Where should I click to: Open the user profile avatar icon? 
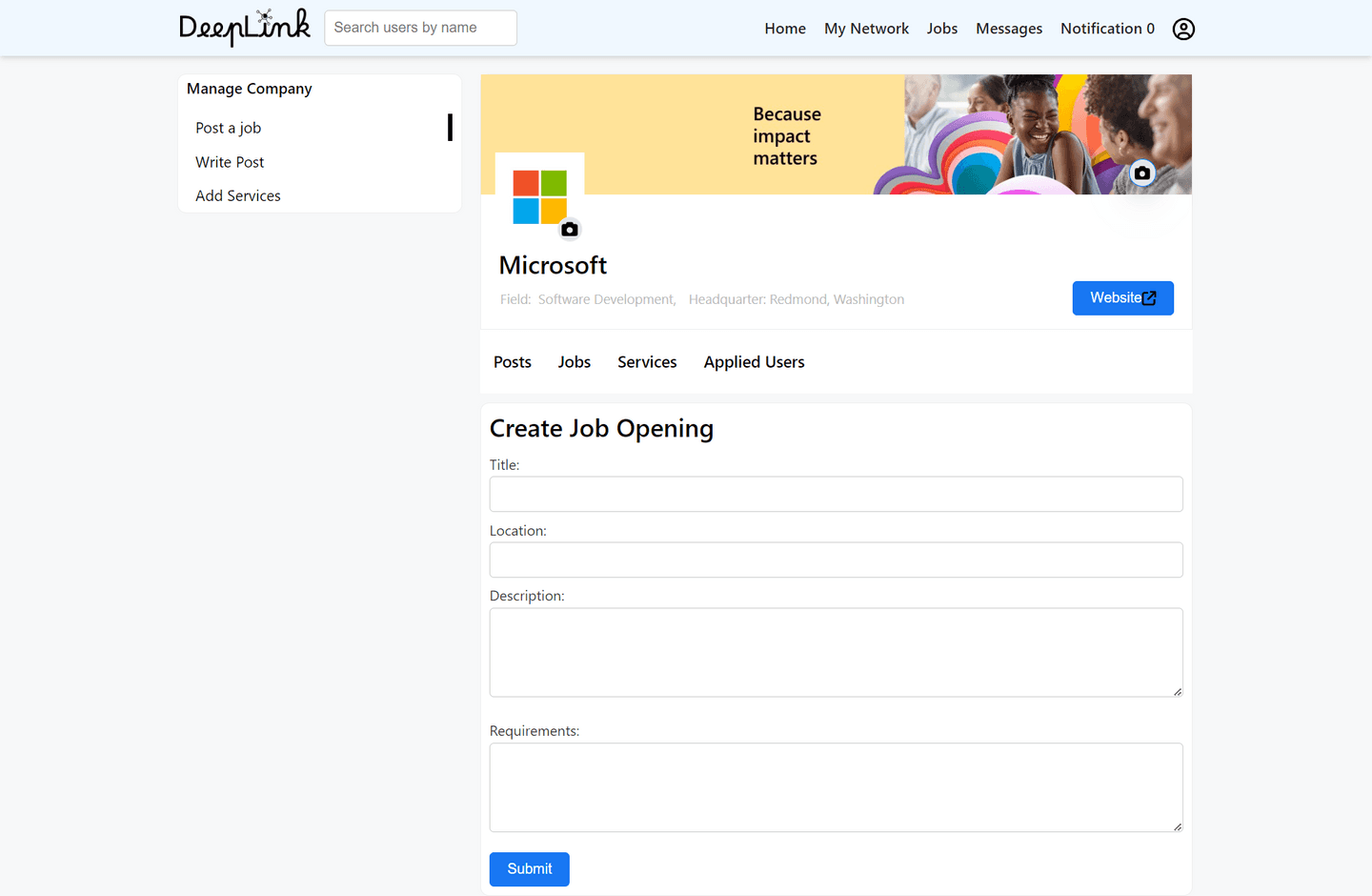[x=1183, y=29]
